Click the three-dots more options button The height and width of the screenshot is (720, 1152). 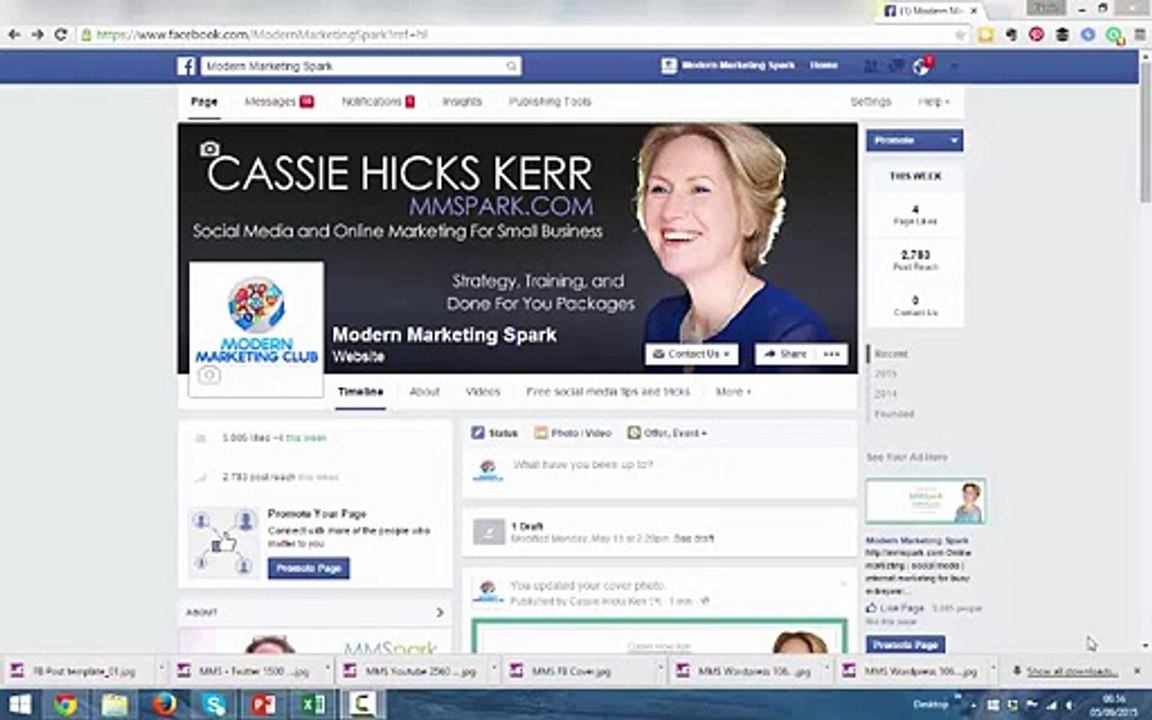click(x=832, y=354)
